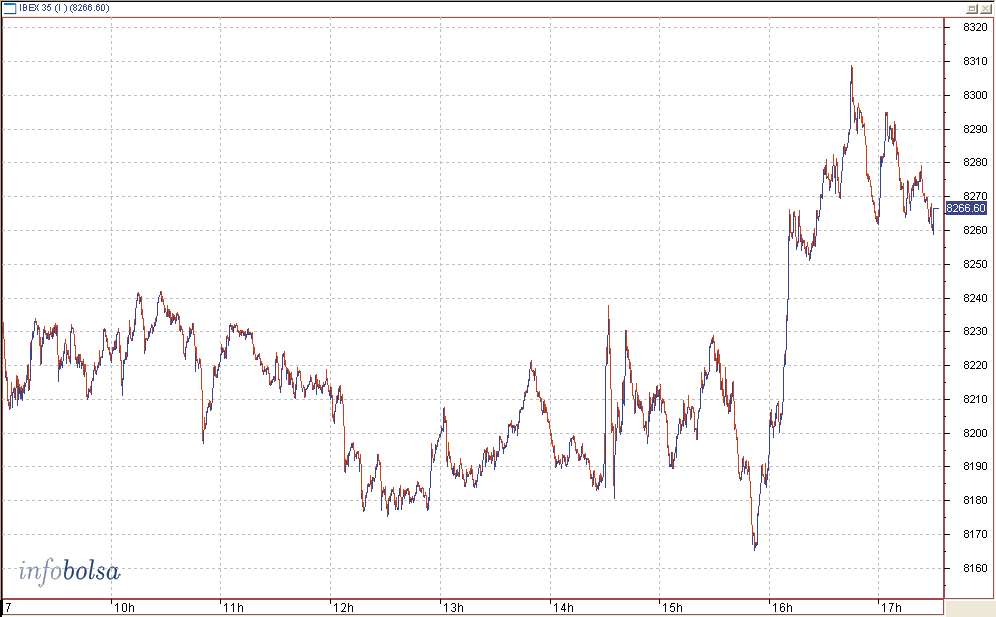Image resolution: width=996 pixels, height=617 pixels.
Task: Click the 8180 price axis label
Action: click(x=975, y=500)
